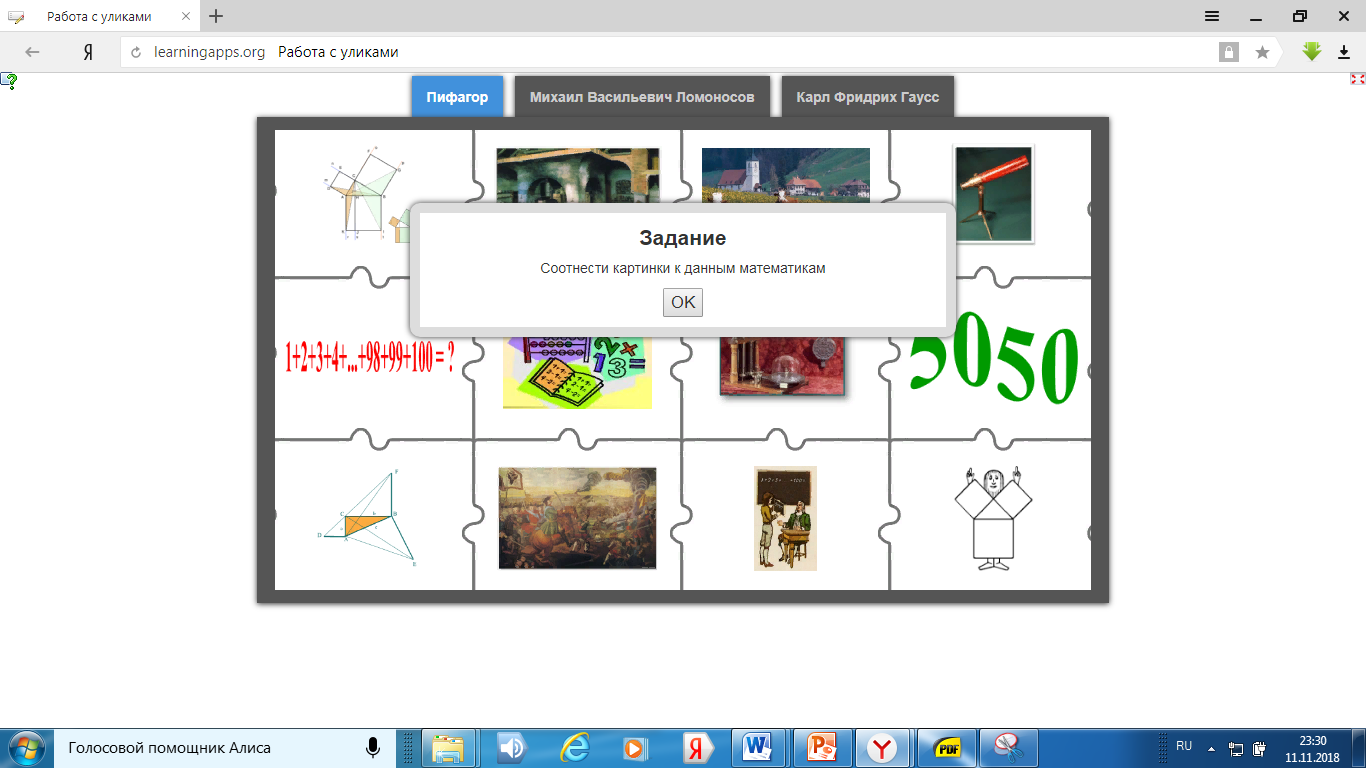Select the Пифагор tab
The image size is (1366, 768).
(x=457, y=97)
